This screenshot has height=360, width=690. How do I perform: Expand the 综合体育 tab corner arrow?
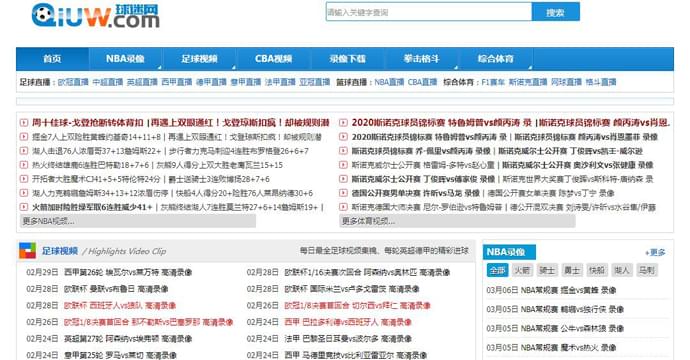point(530,67)
